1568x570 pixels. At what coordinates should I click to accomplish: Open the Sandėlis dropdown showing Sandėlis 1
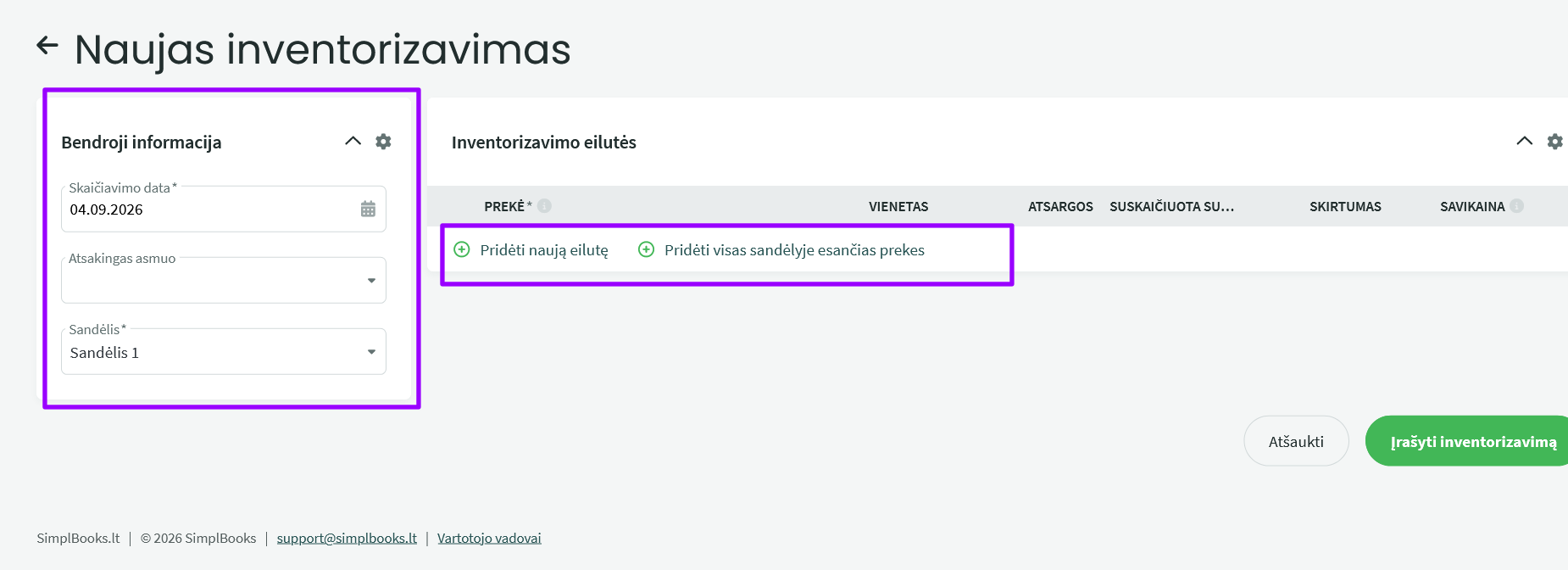pos(224,351)
